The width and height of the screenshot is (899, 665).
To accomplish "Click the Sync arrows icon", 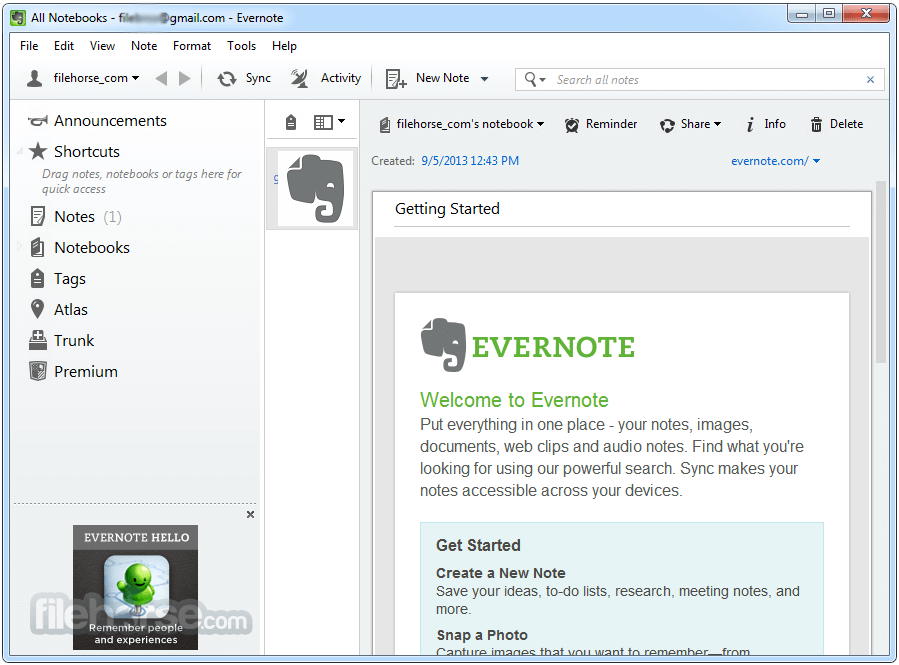I will click(227, 79).
